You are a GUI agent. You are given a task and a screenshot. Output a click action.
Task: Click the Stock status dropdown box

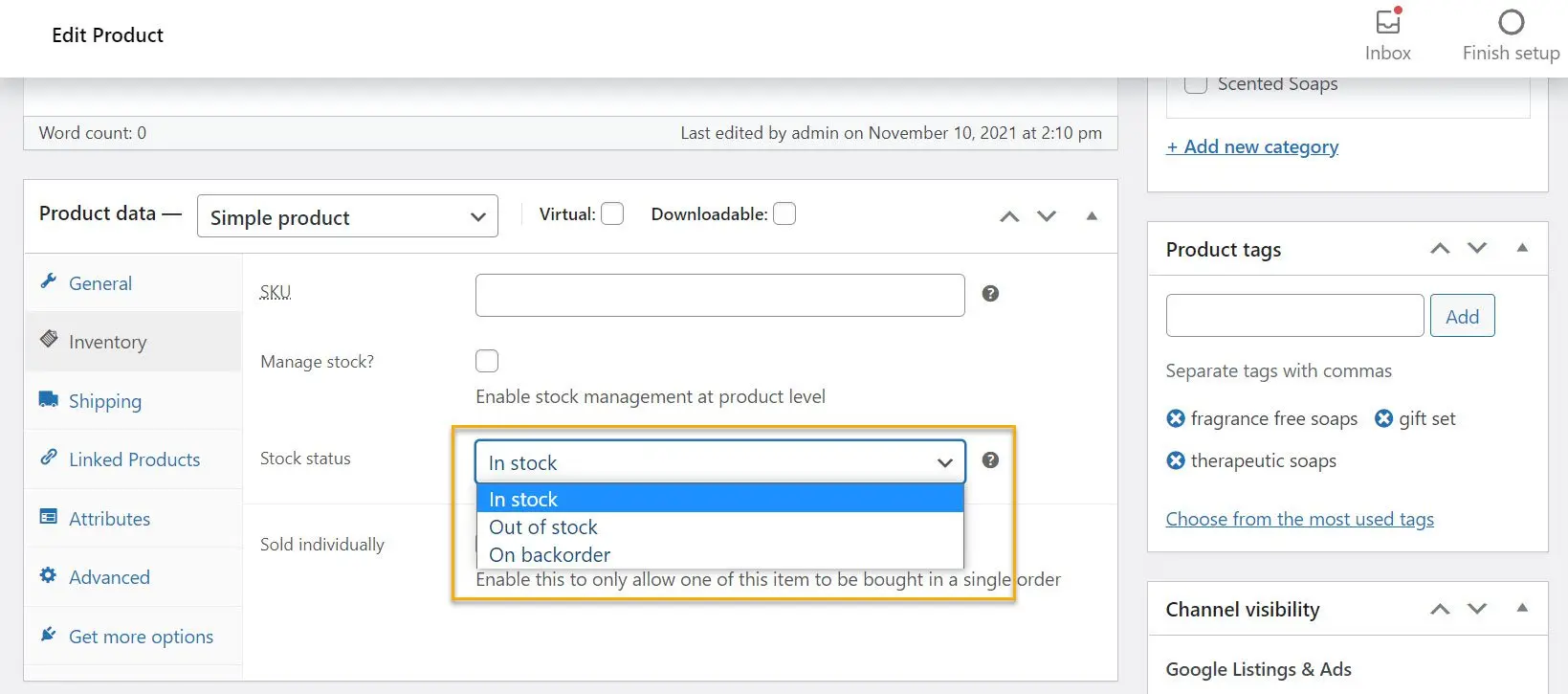click(720, 462)
